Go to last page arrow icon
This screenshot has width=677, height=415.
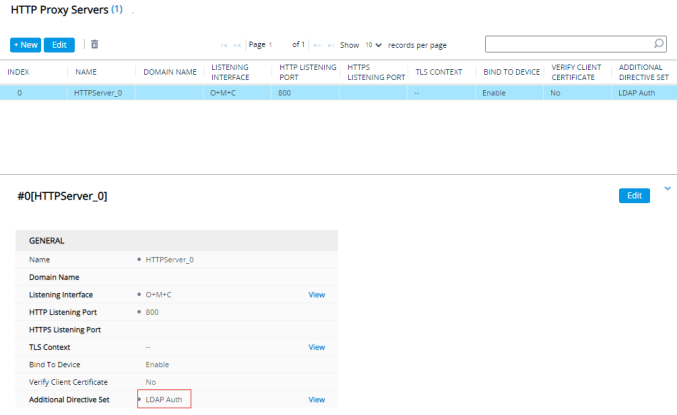coord(330,45)
